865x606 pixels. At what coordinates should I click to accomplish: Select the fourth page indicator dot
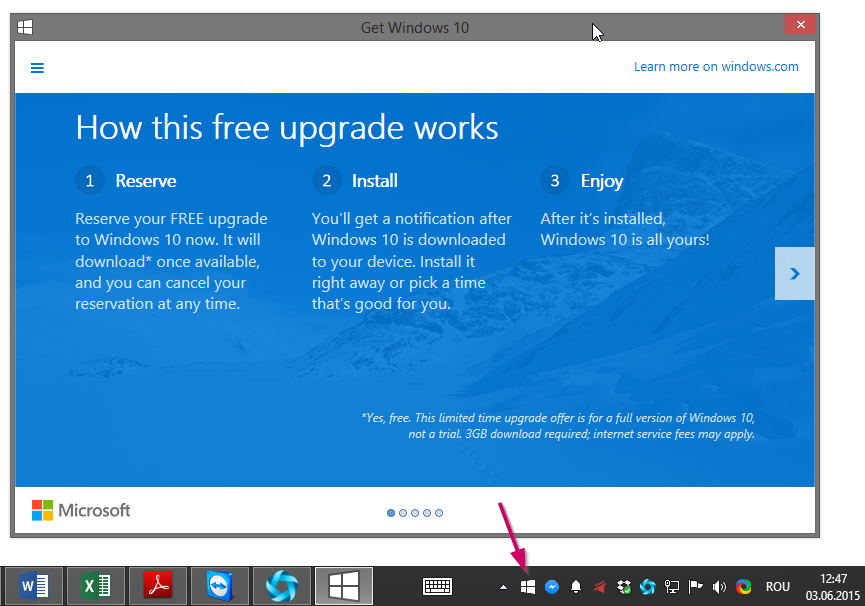[x=427, y=513]
